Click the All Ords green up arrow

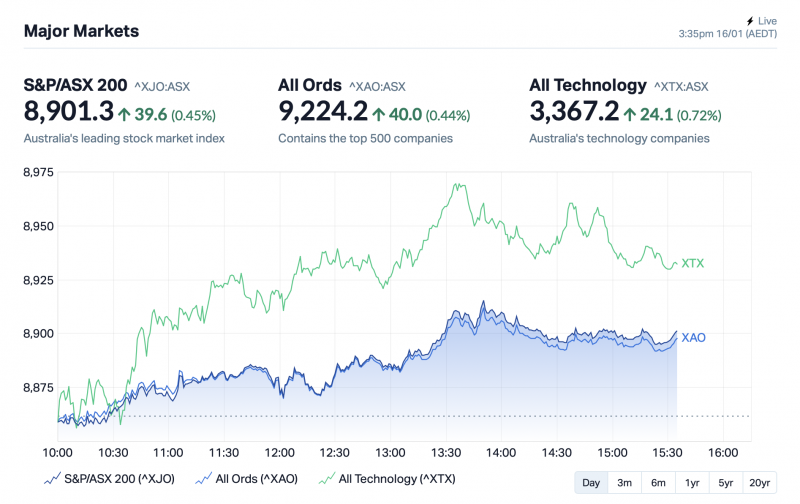(x=379, y=112)
